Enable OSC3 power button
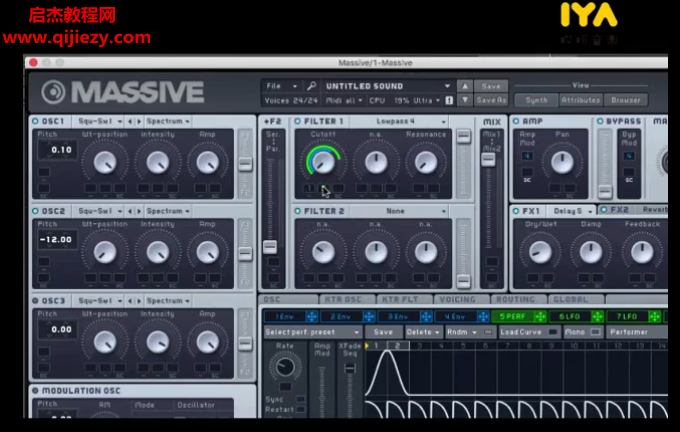The height and width of the screenshot is (432, 680). [35, 301]
